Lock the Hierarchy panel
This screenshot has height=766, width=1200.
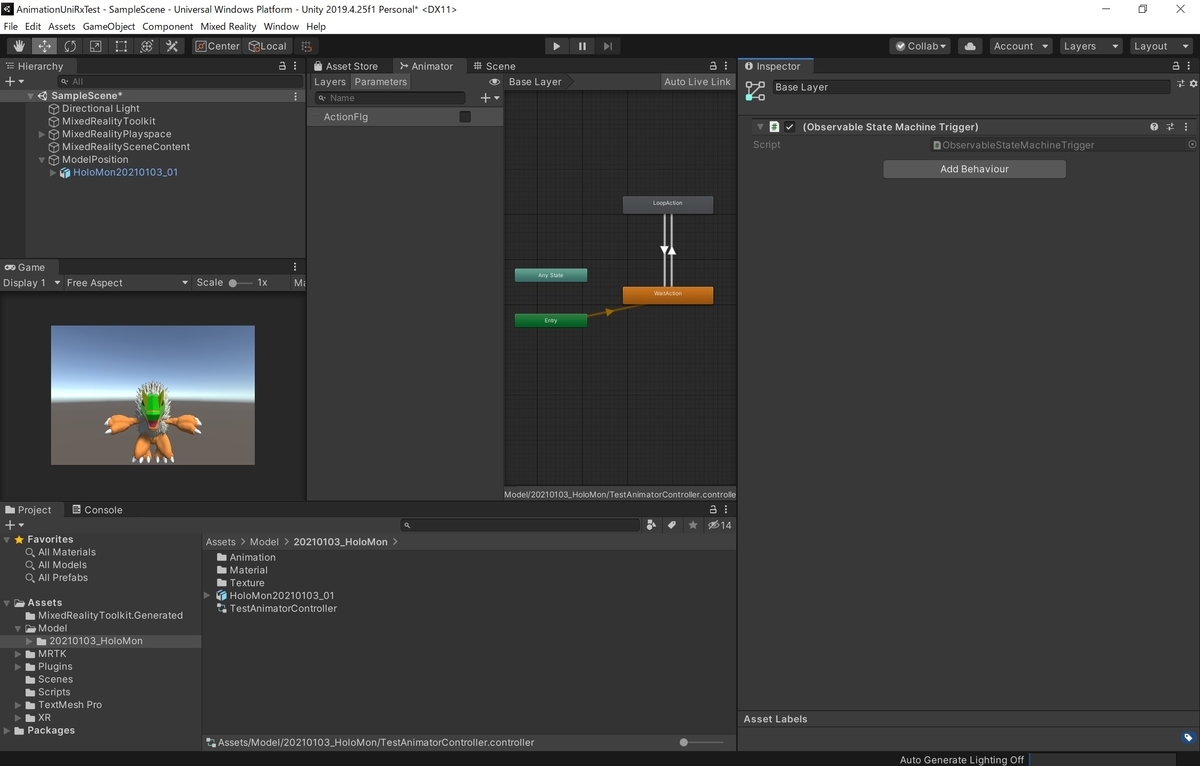282,66
